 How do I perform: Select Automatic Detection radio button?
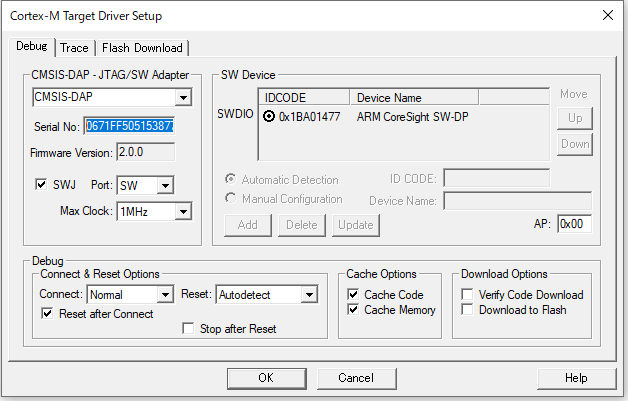point(230,179)
